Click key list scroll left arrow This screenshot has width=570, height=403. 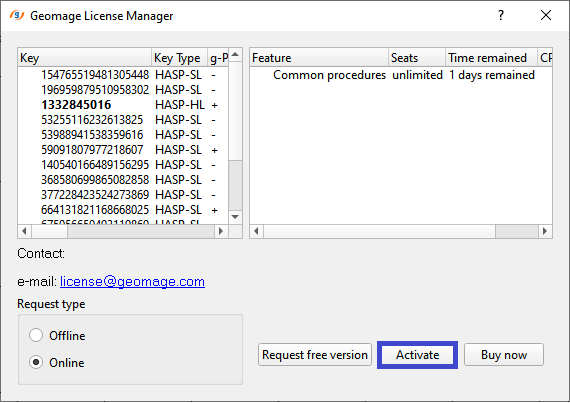[24, 231]
